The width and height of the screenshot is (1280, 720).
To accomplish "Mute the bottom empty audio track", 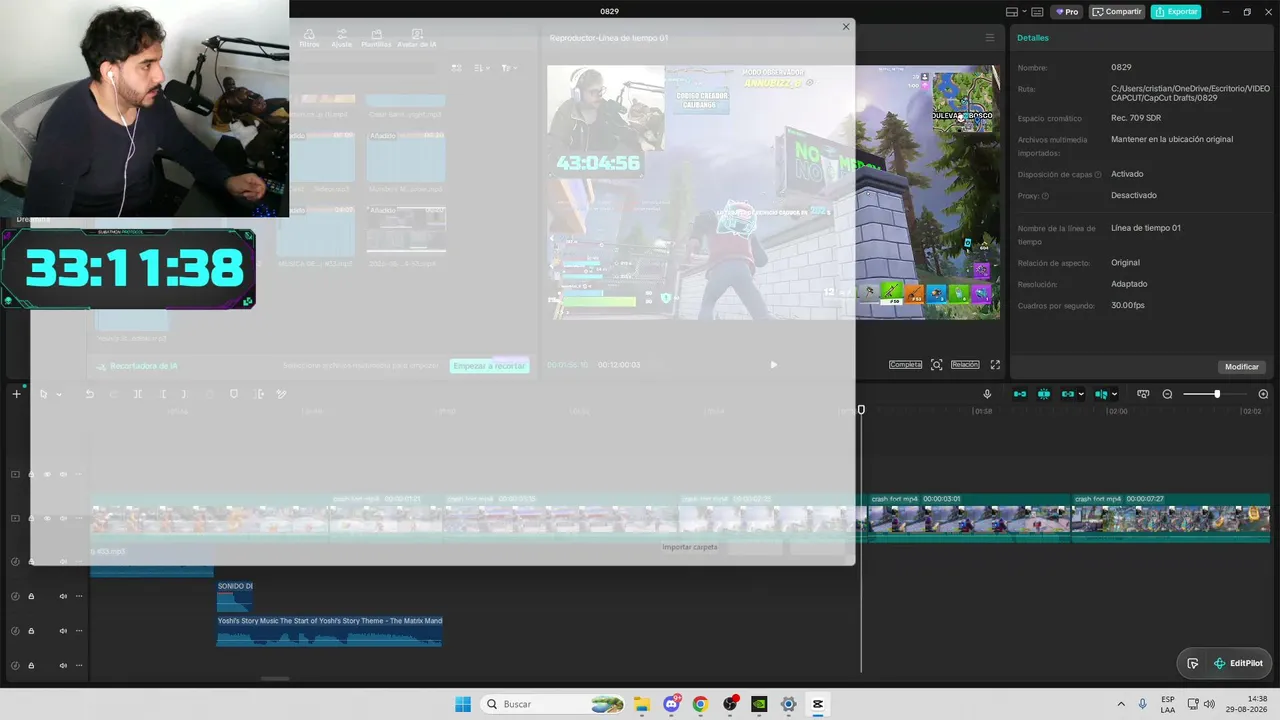I will [63, 665].
